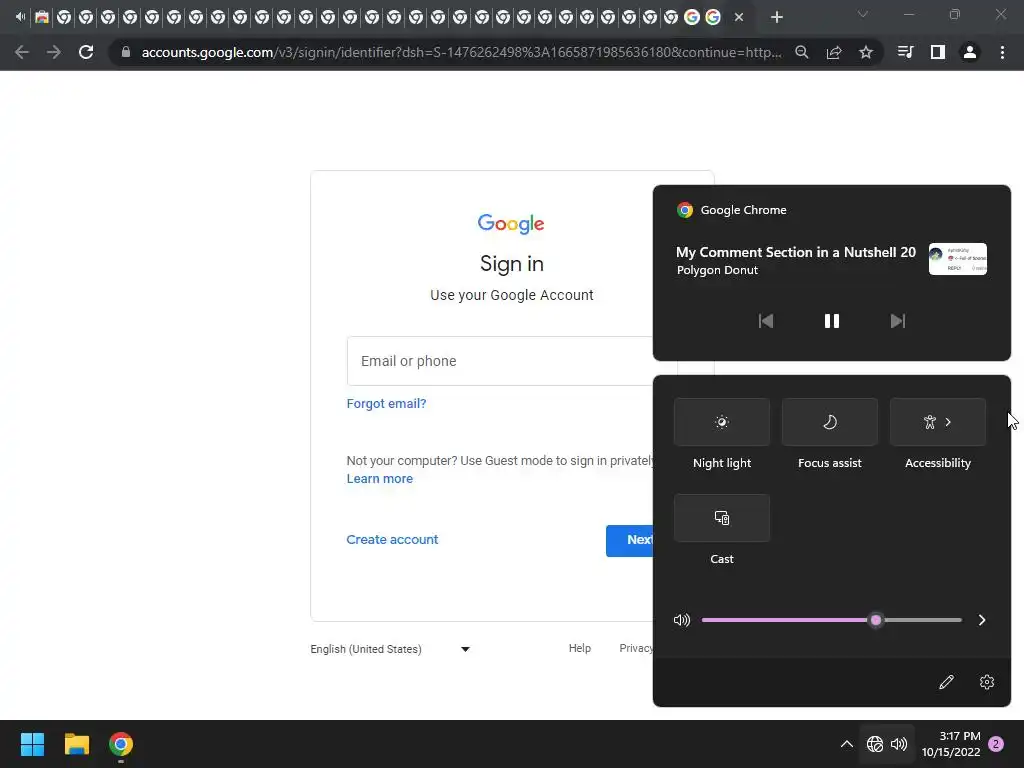
Task: Open the Help footer link
Action: pos(579,648)
